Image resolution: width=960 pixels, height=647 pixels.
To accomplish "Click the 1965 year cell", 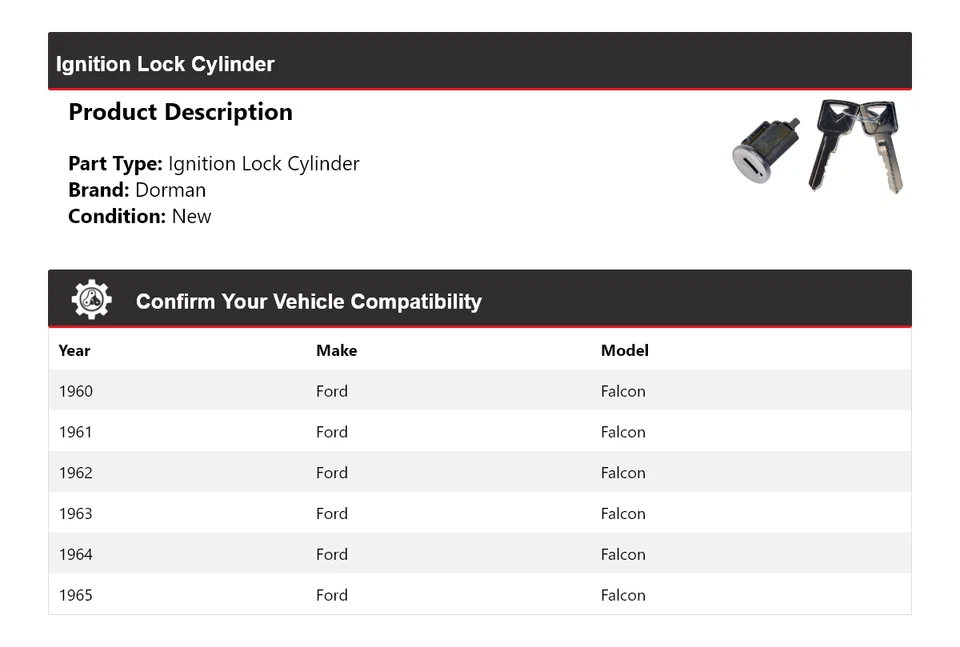I will (x=76, y=595).
